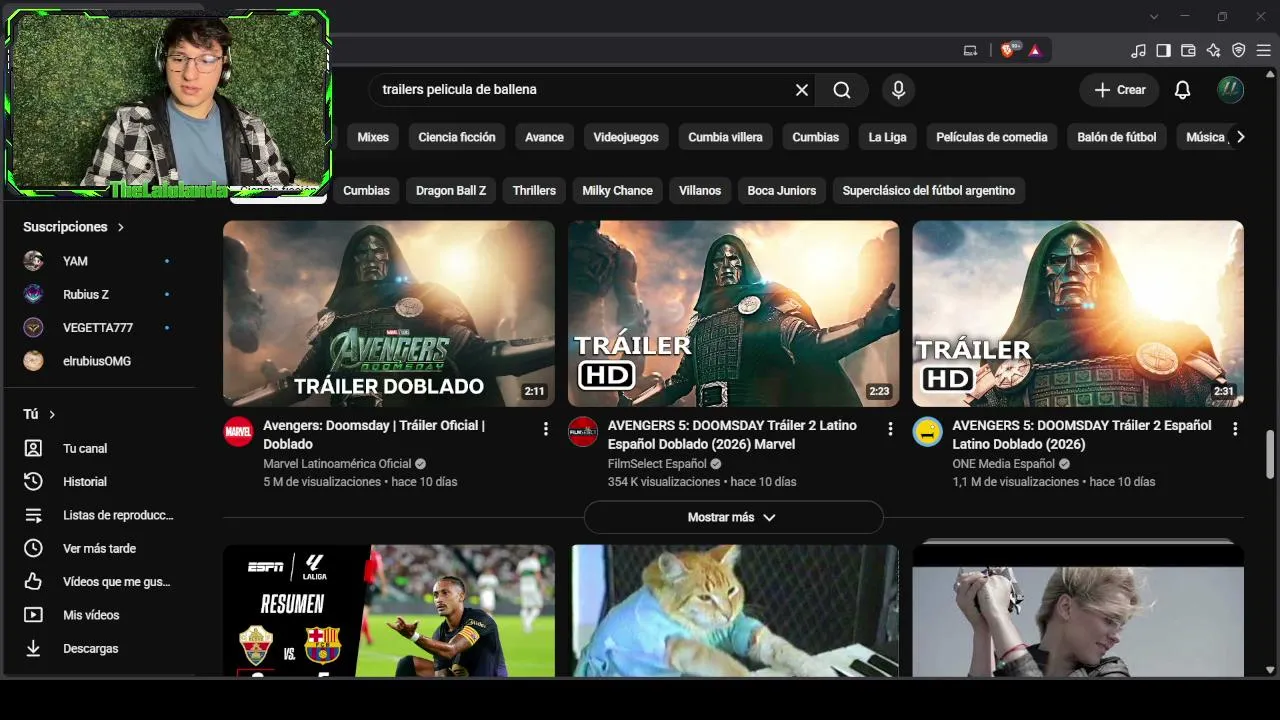Image resolution: width=1280 pixels, height=720 pixels.
Task: Open Brave Wallet icon
Action: pos(1188,50)
